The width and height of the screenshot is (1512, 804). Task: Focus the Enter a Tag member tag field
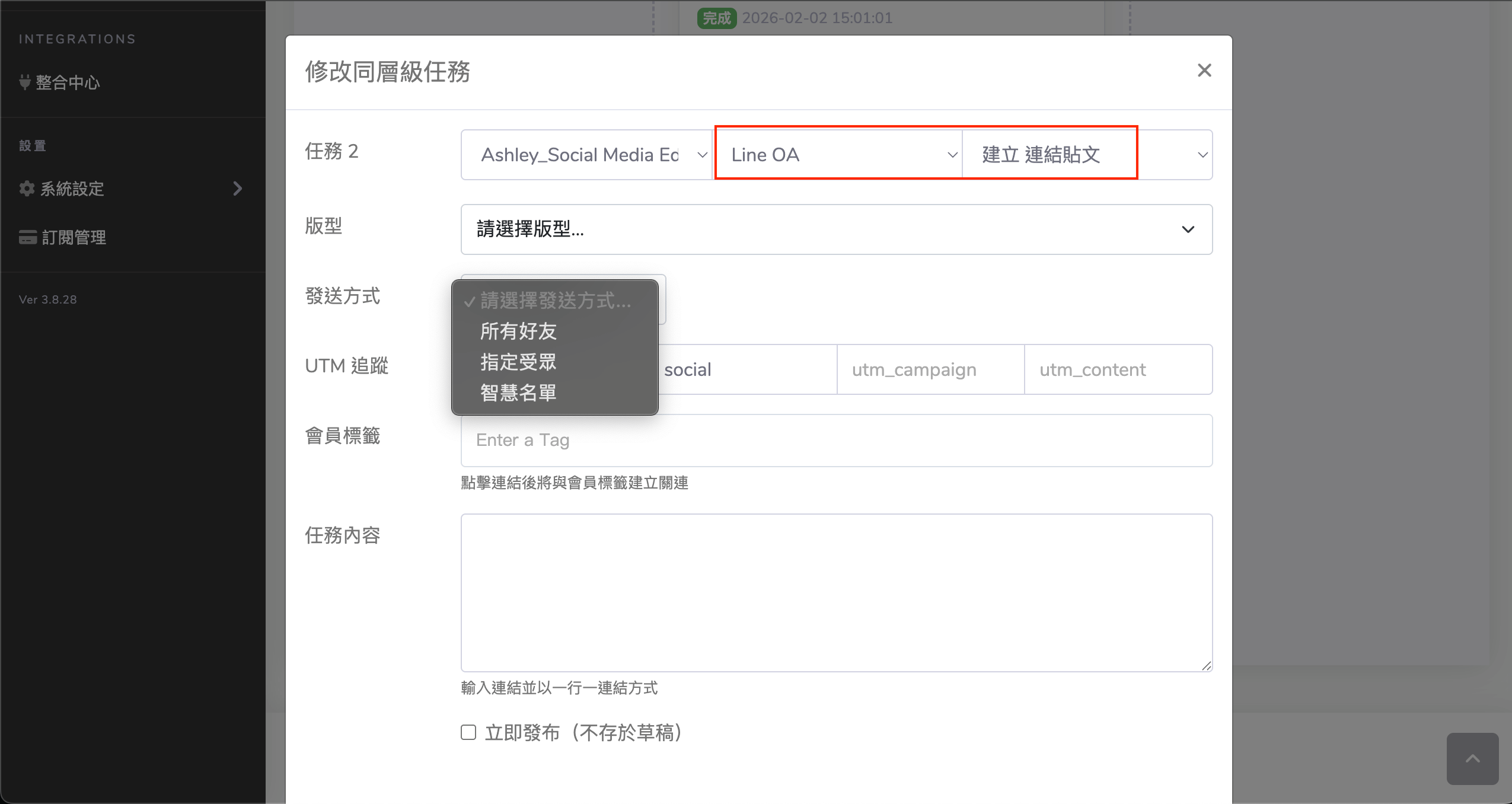[836, 440]
